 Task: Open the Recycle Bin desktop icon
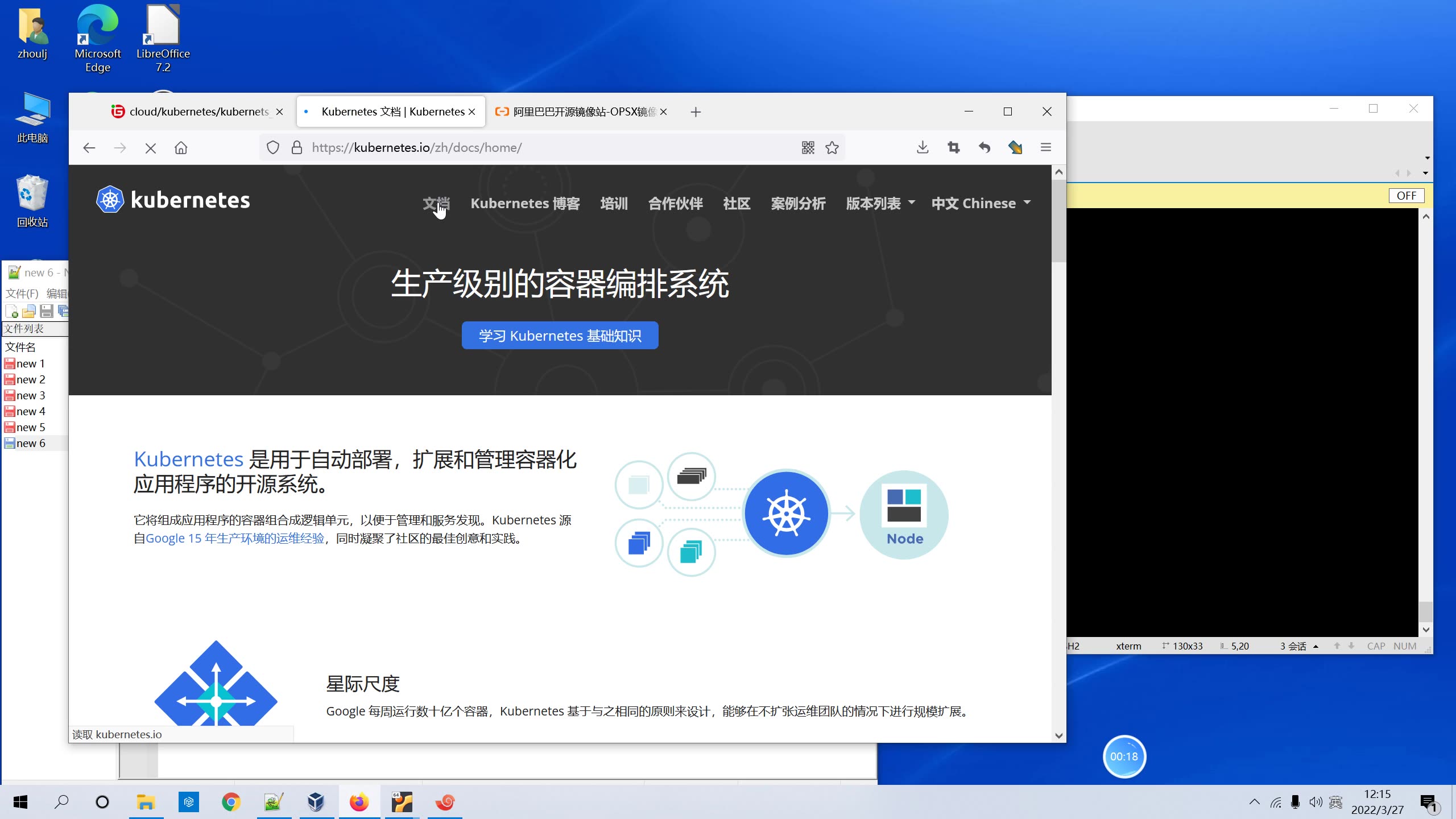pyautogui.click(x=32, y=201)
